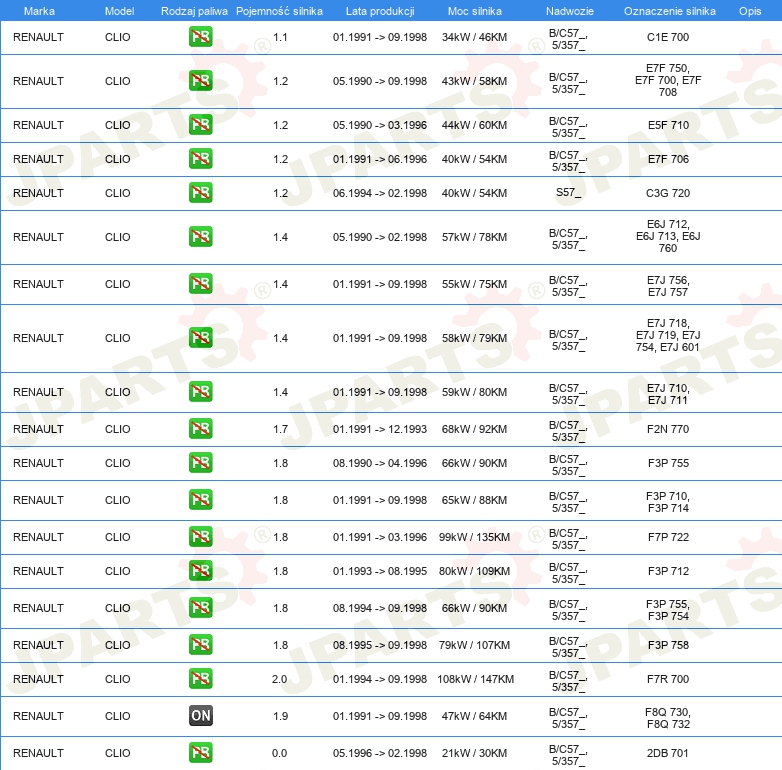This screenshot has width=782, height=770.
Task: Click petrol fuel icon in E5F 710 row
Action: [200, 125]
